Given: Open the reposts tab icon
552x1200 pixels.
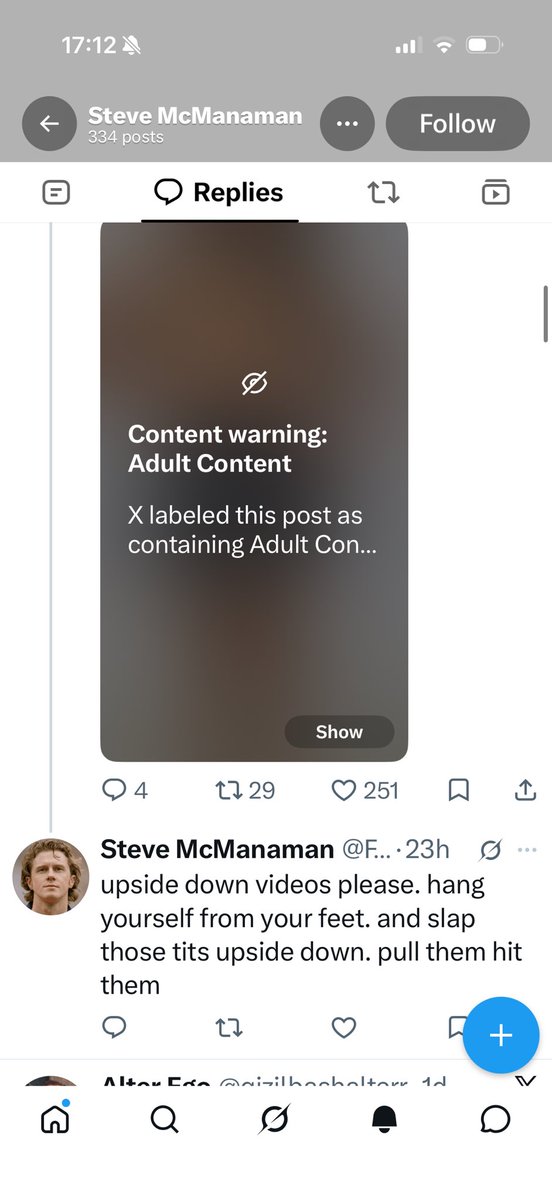Looking at the screenshot, I should (383, 192).
